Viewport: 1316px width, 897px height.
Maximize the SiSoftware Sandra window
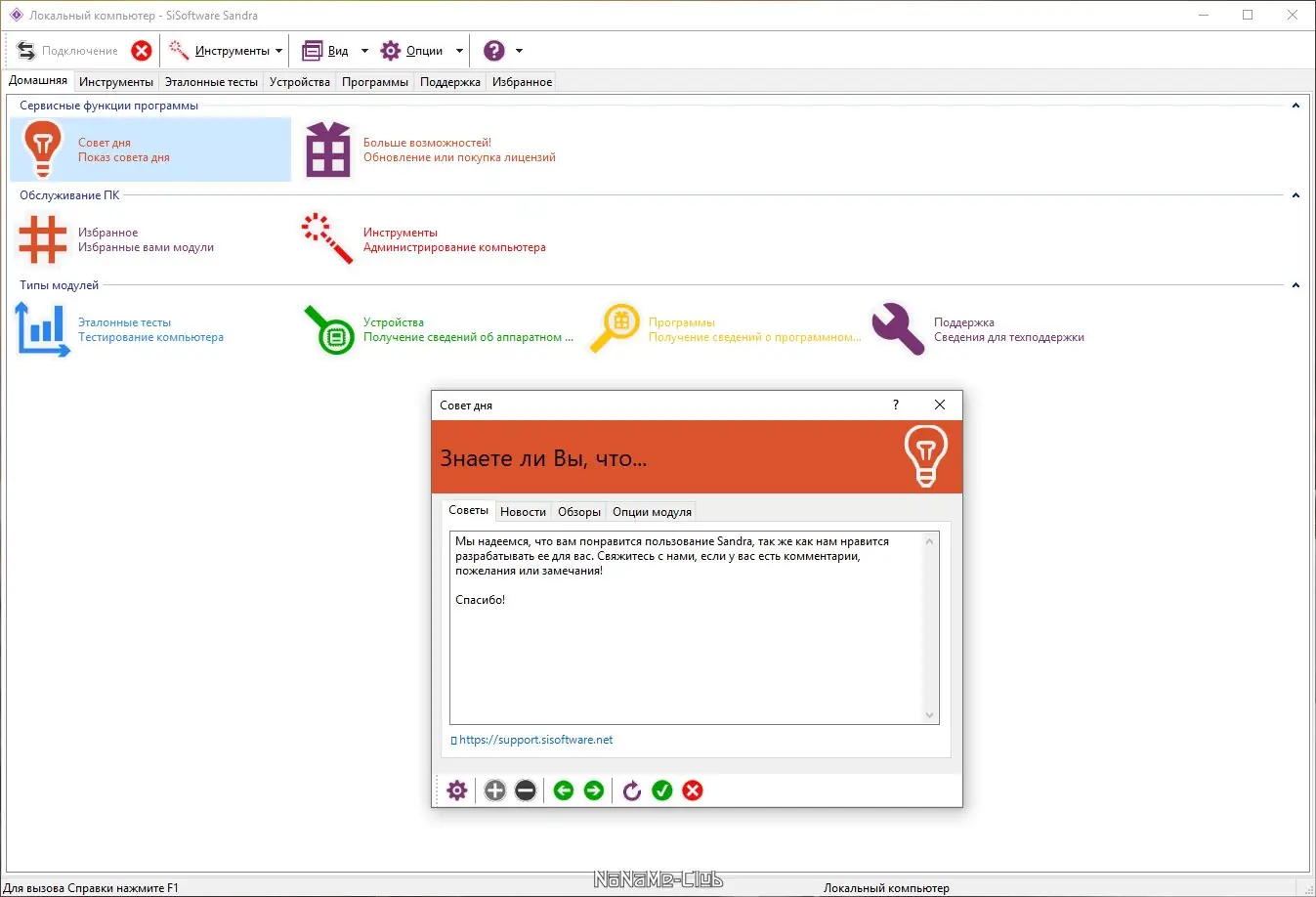coord(1248,15)
